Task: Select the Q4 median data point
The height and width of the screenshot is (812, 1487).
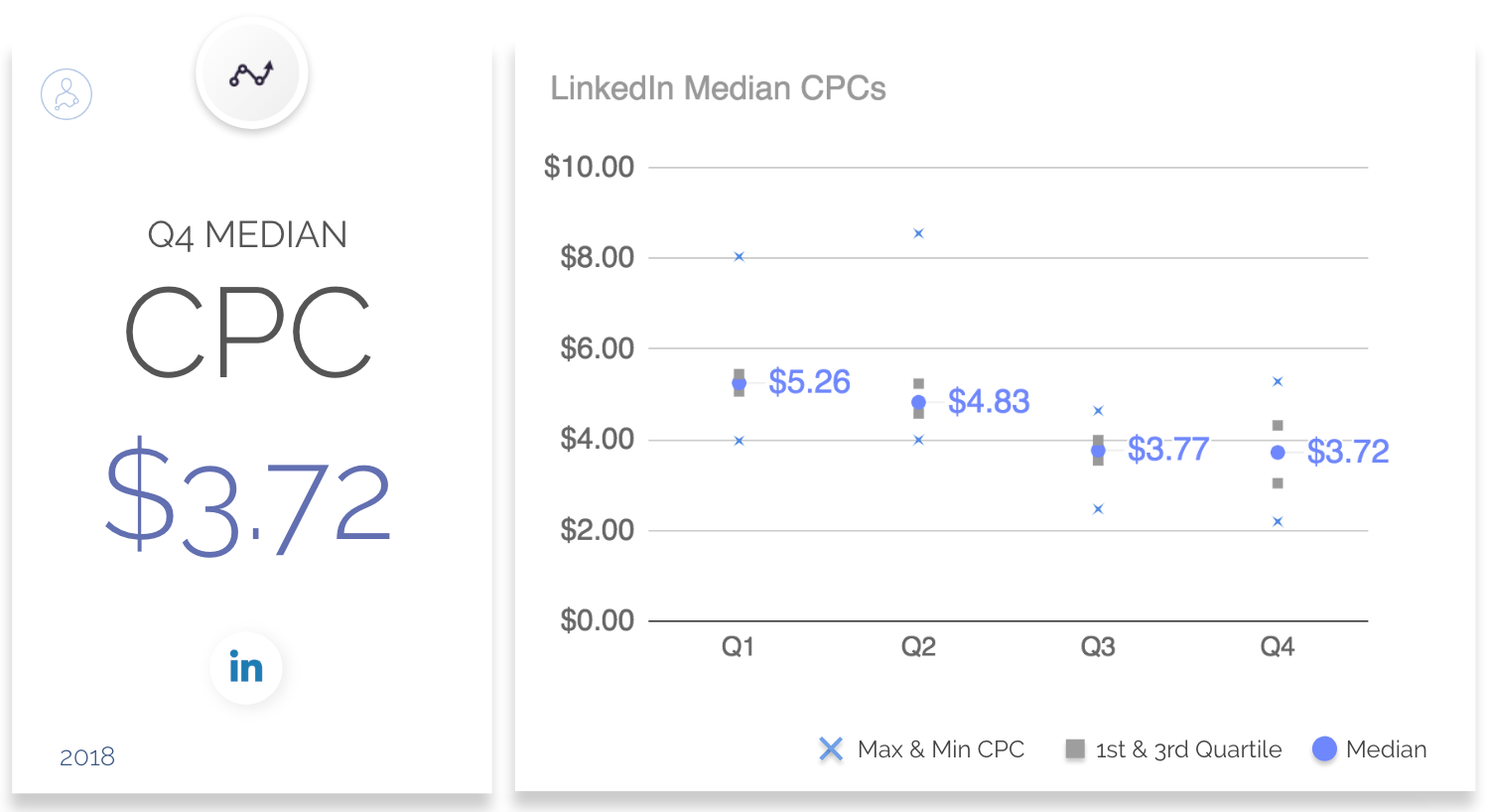Action: click(1278, 452)
